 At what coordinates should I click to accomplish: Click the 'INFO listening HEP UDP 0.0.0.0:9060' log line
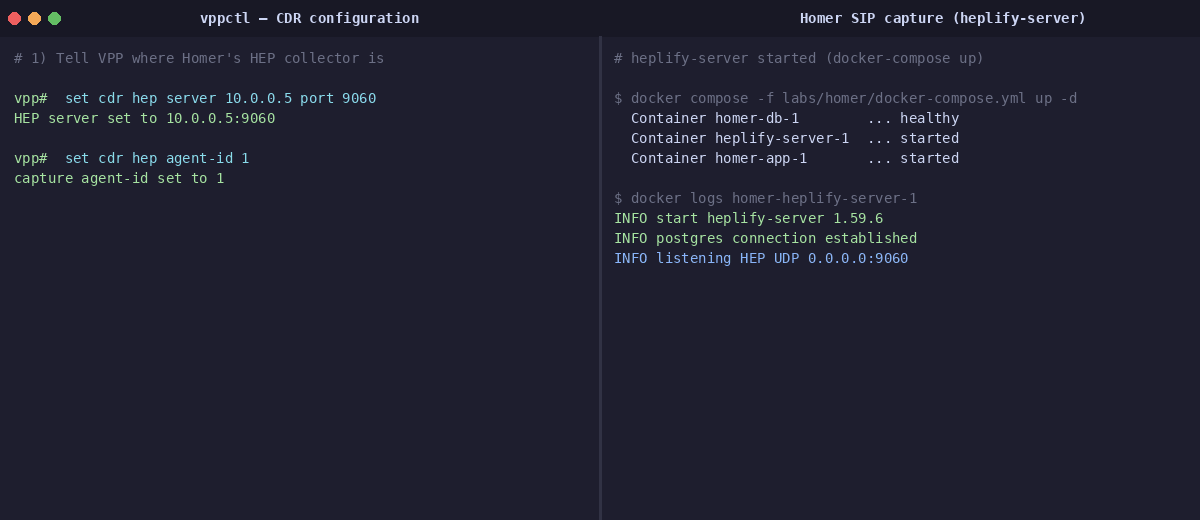tap(761, 258)
